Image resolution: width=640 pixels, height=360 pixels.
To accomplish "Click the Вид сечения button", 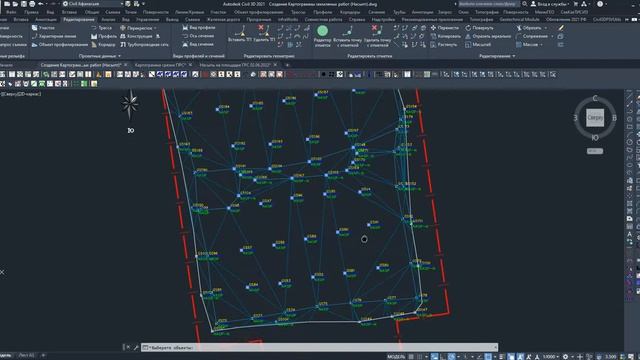I will [x=198, y=44].
